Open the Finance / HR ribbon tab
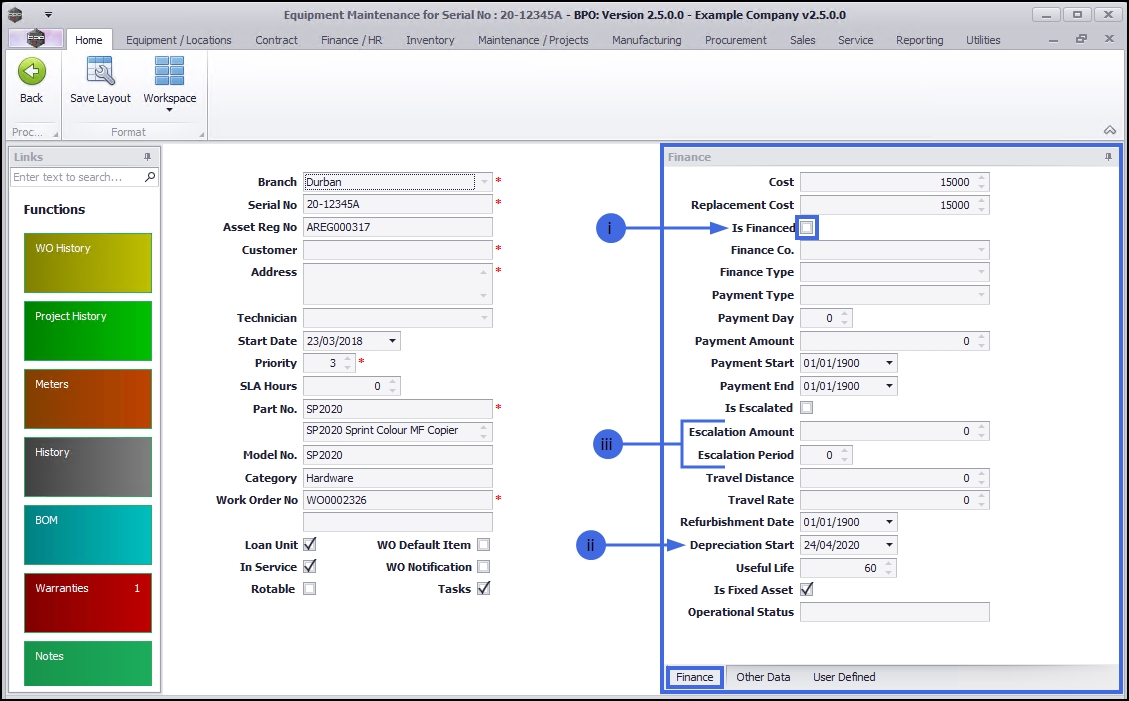Screen dimensions: 1129x701 [351, 40]
